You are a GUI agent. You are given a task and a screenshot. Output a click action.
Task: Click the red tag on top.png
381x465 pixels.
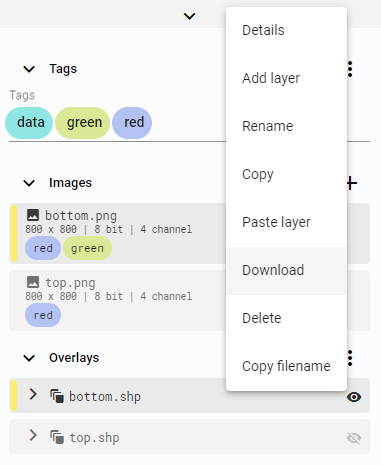43,315
